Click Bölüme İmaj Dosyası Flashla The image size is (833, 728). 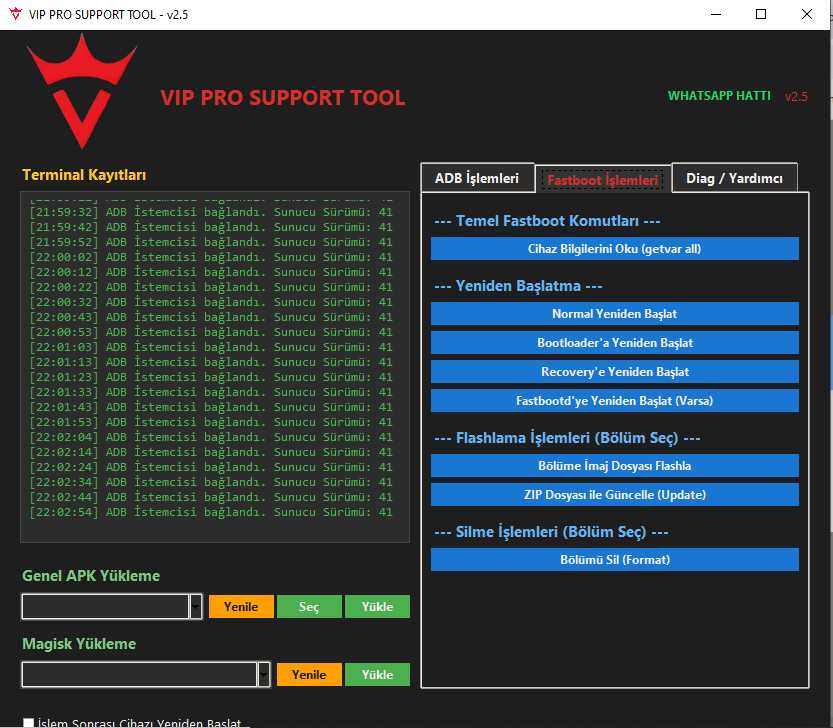pos(615,465)
